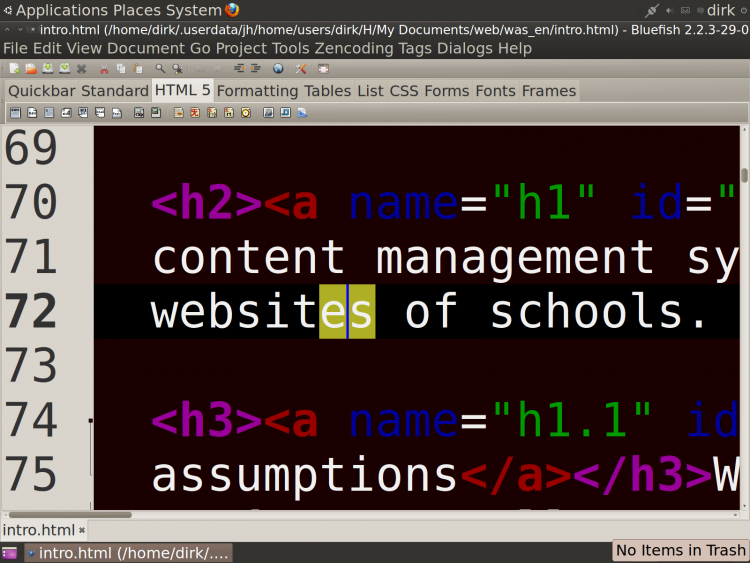Viewport: 750px width, 563px height.
Task: Click the intro.html taskbar window button
Action: 129,553
